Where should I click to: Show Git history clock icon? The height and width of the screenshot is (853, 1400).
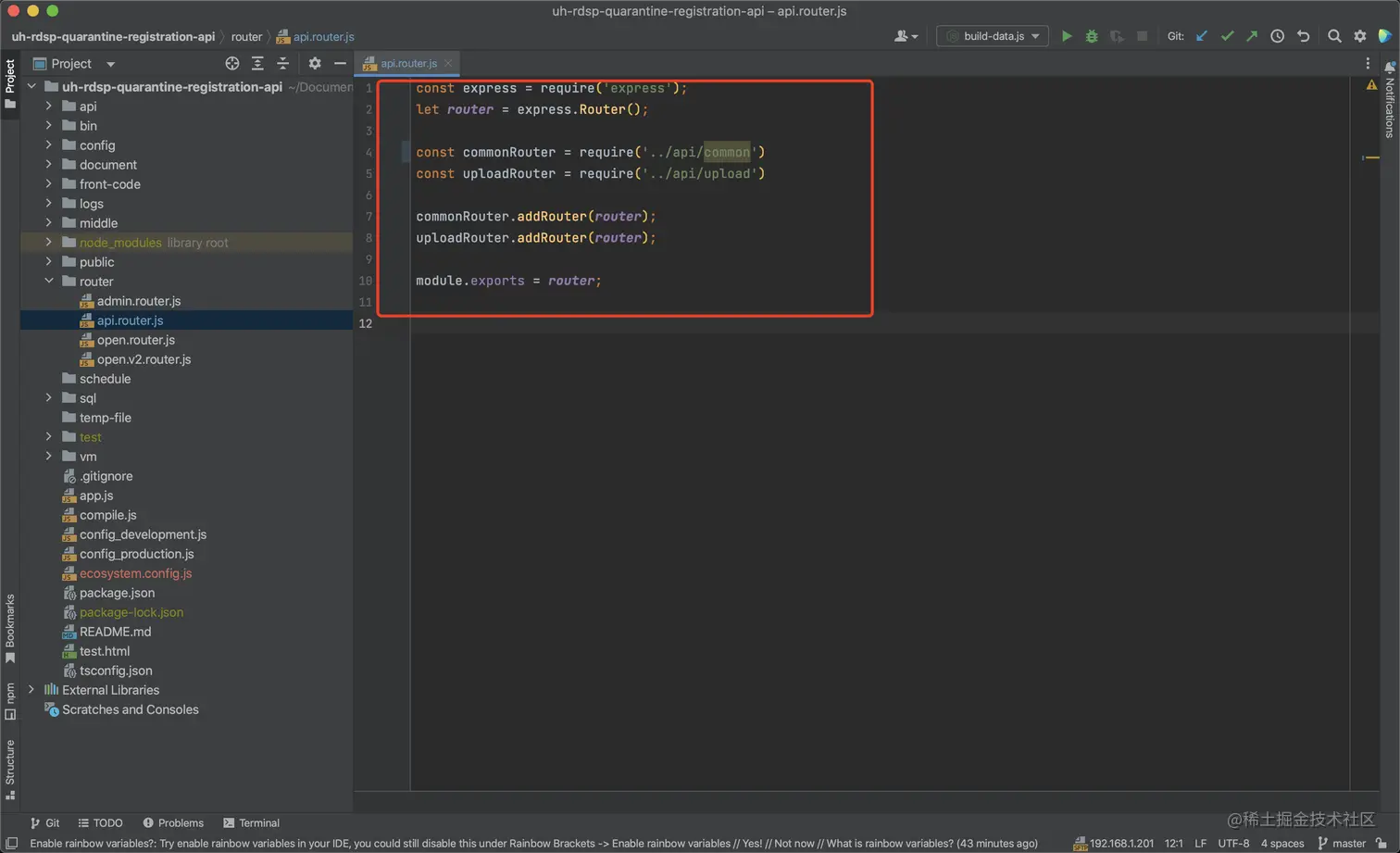coord(1277,36)
